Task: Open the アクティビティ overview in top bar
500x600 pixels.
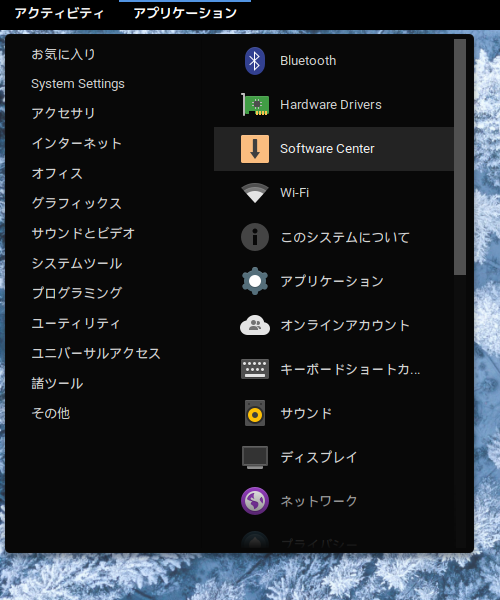Action: point(59,13)
